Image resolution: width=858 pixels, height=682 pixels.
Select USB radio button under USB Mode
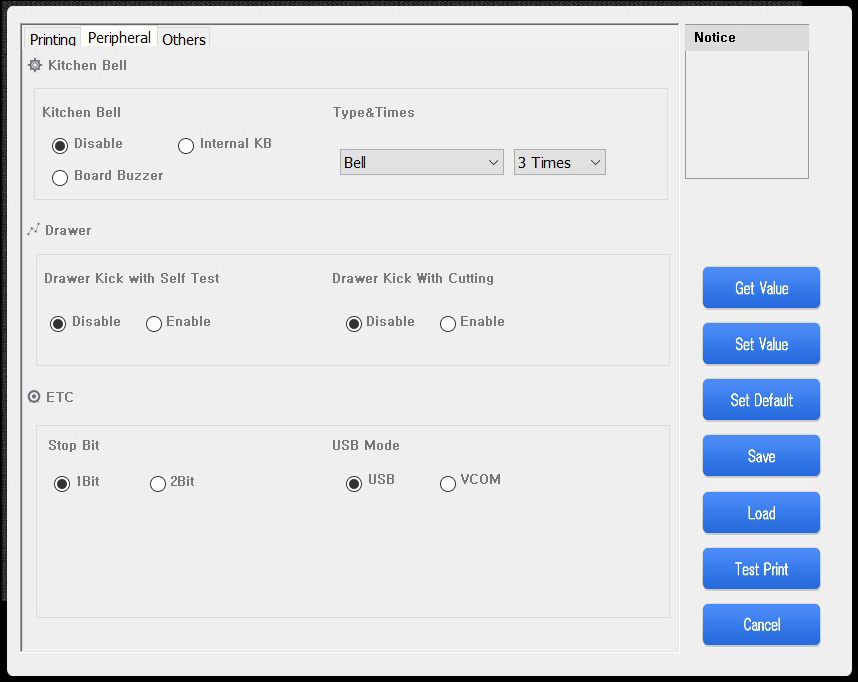point(354,484)
